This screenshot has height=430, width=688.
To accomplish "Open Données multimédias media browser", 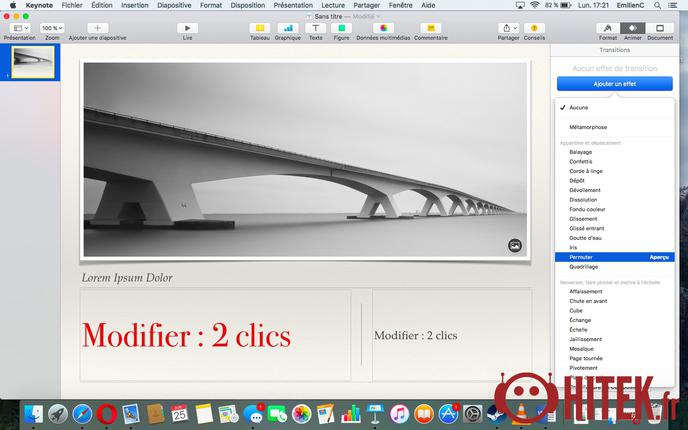I will [x=383, y=28].
